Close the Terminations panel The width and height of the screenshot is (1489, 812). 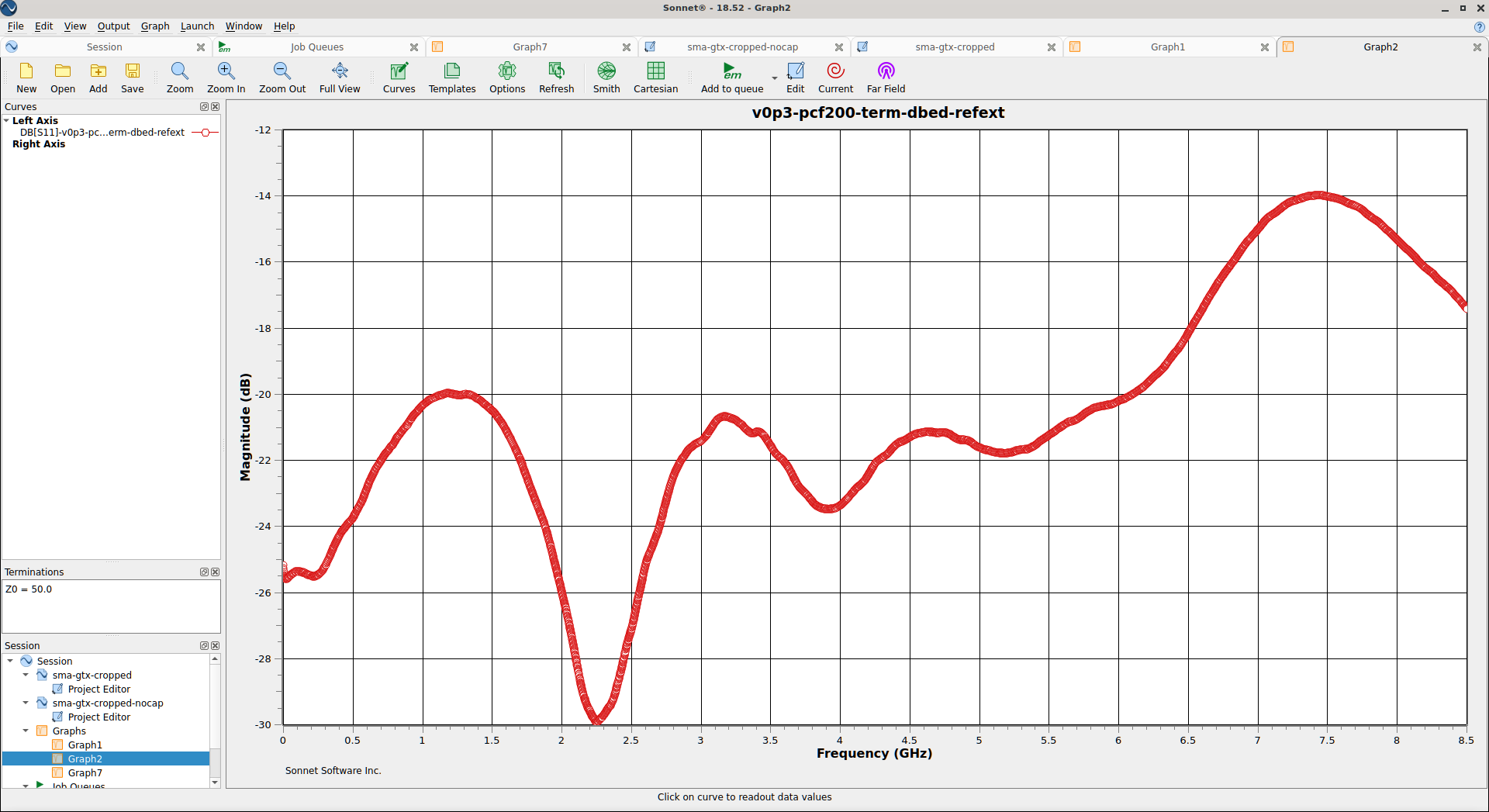click(x=216, y=572)
